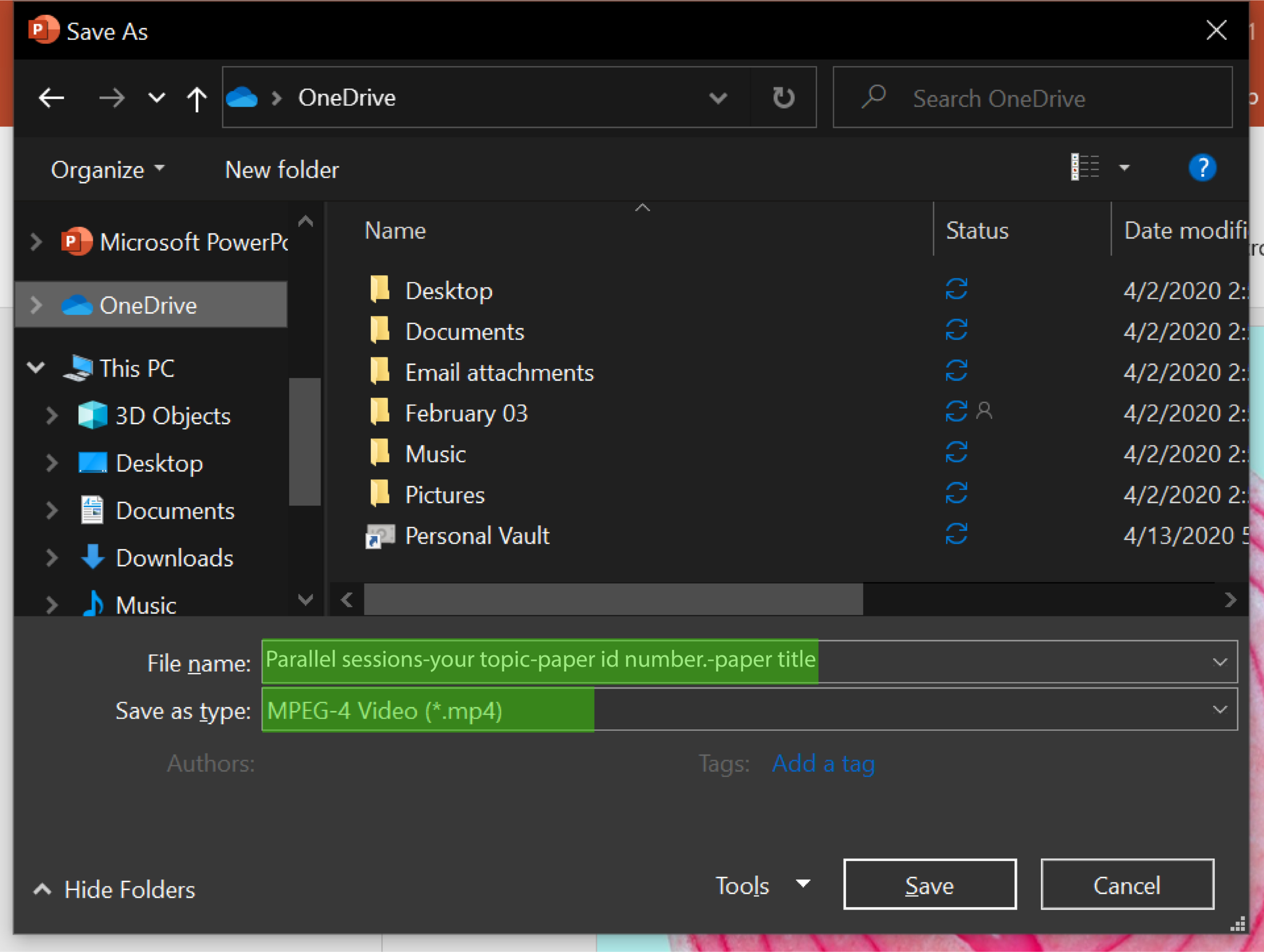Screen dimensions: 1264x952
Task: Select Downloads in the navigation pane
Action: [174, 558]
